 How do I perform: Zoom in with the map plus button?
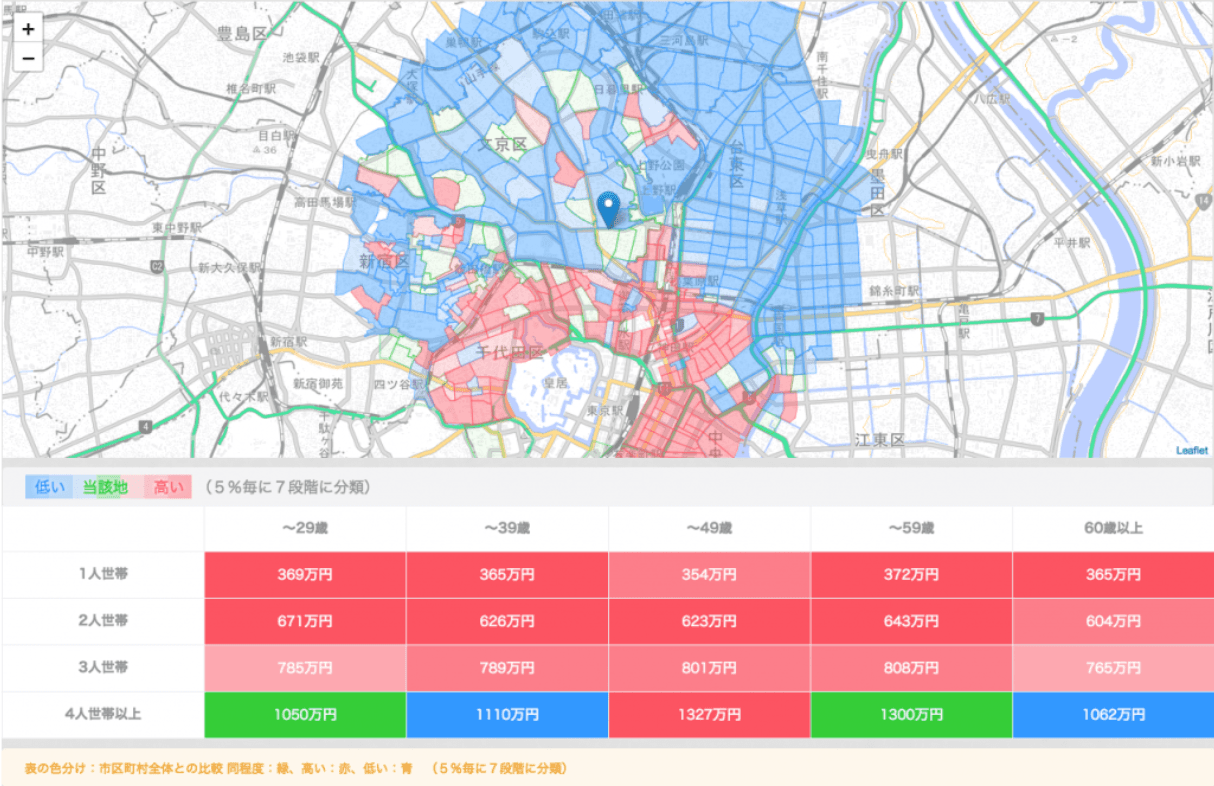pyautogui.click(x=28, y=29)
